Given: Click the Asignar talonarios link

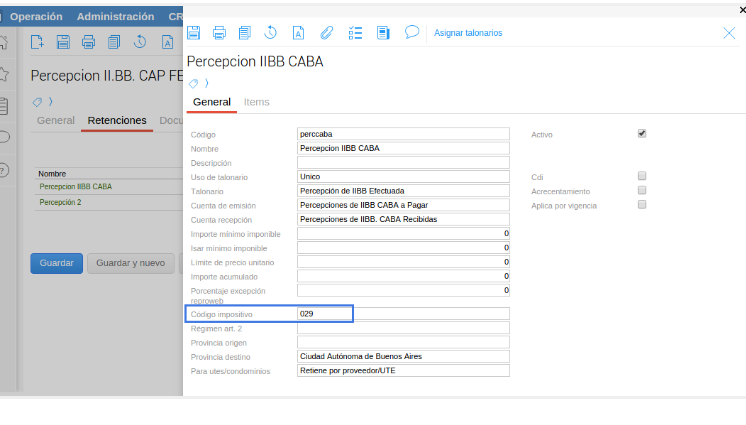Looking at the screenshot, I should coord(468,33).
